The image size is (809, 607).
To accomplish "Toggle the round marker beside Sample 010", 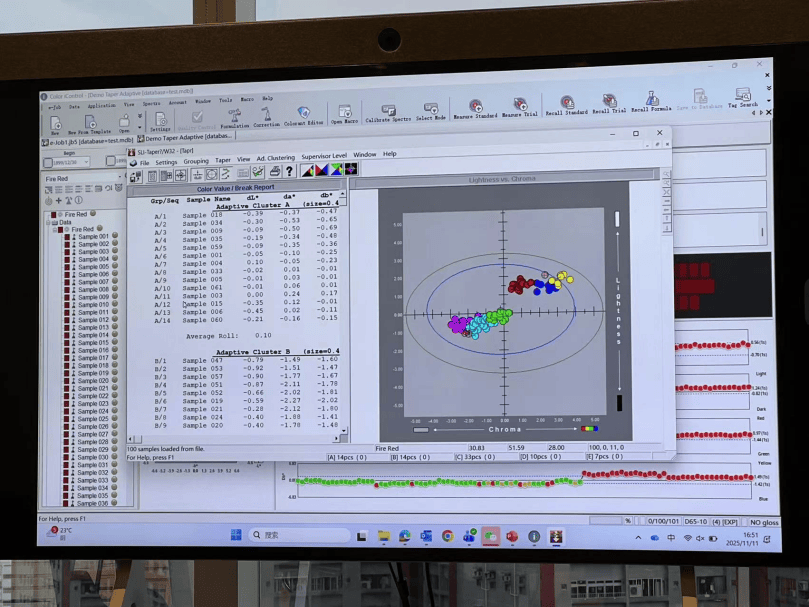I will 116,305.
